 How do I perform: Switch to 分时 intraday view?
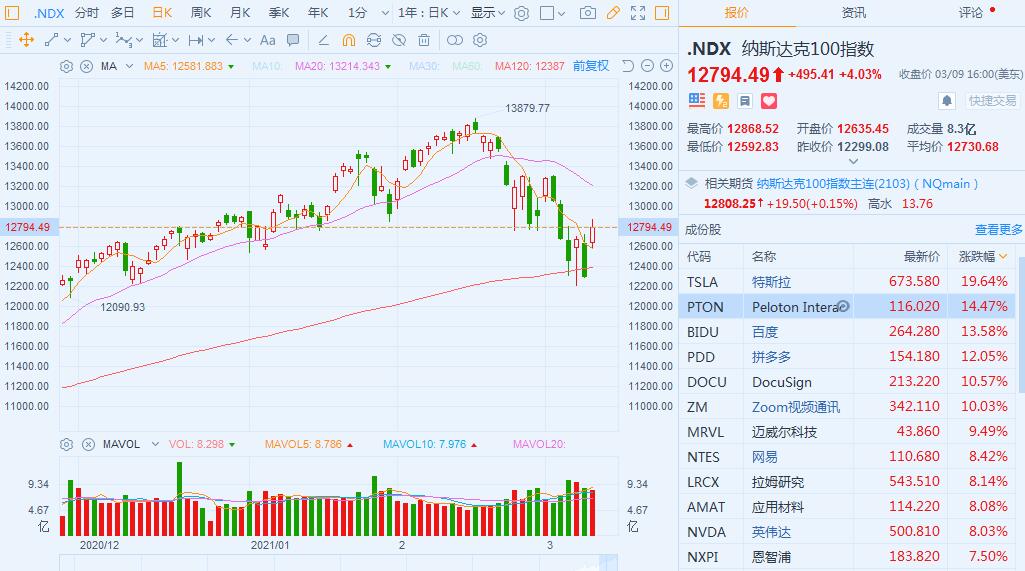pos(86,13)
